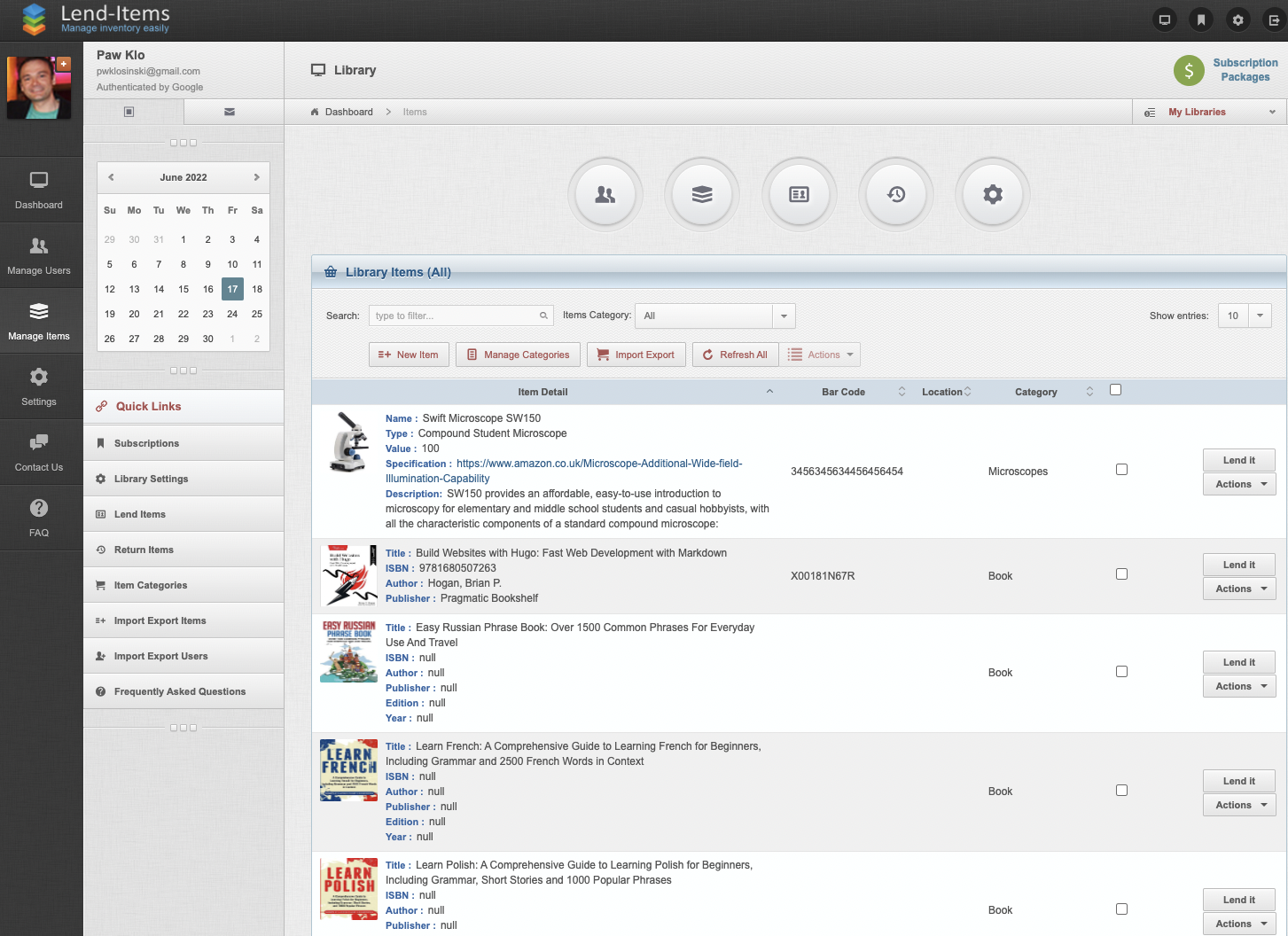Open Actions dropdown for Build Websites with Hugo

(1238, 588)
